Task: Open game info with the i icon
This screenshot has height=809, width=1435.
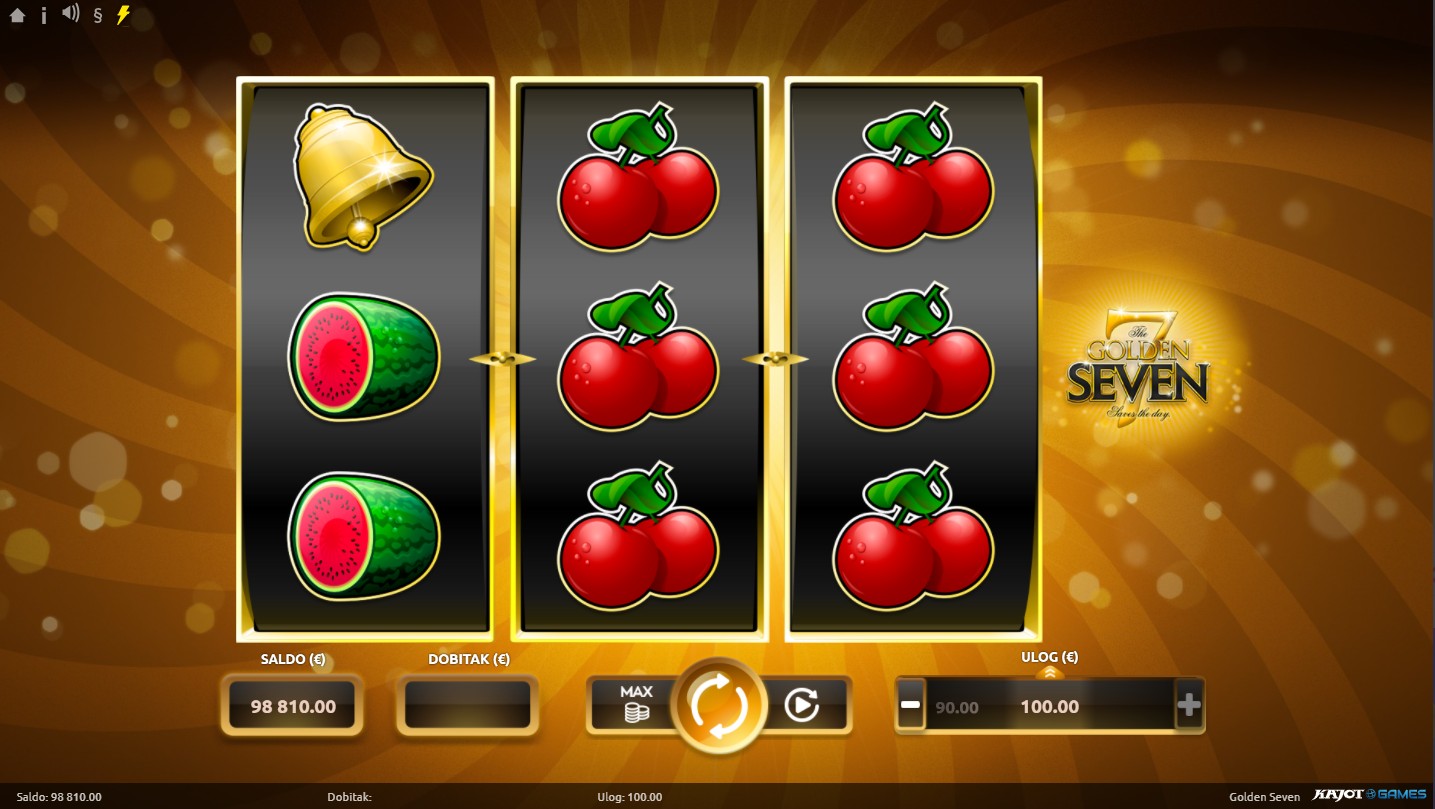Action: point(44,15)
